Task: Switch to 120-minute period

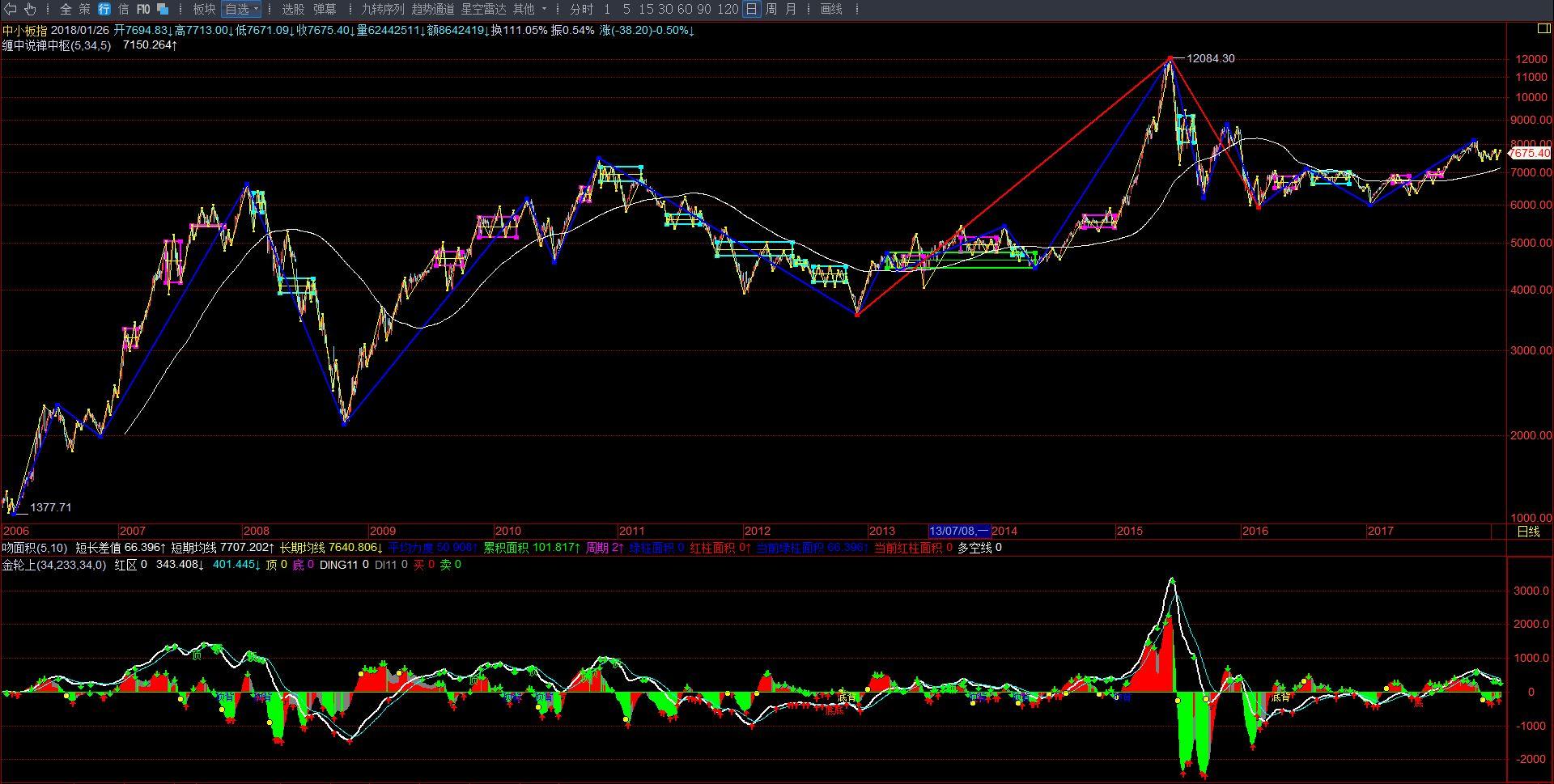Action: (728, 9)
